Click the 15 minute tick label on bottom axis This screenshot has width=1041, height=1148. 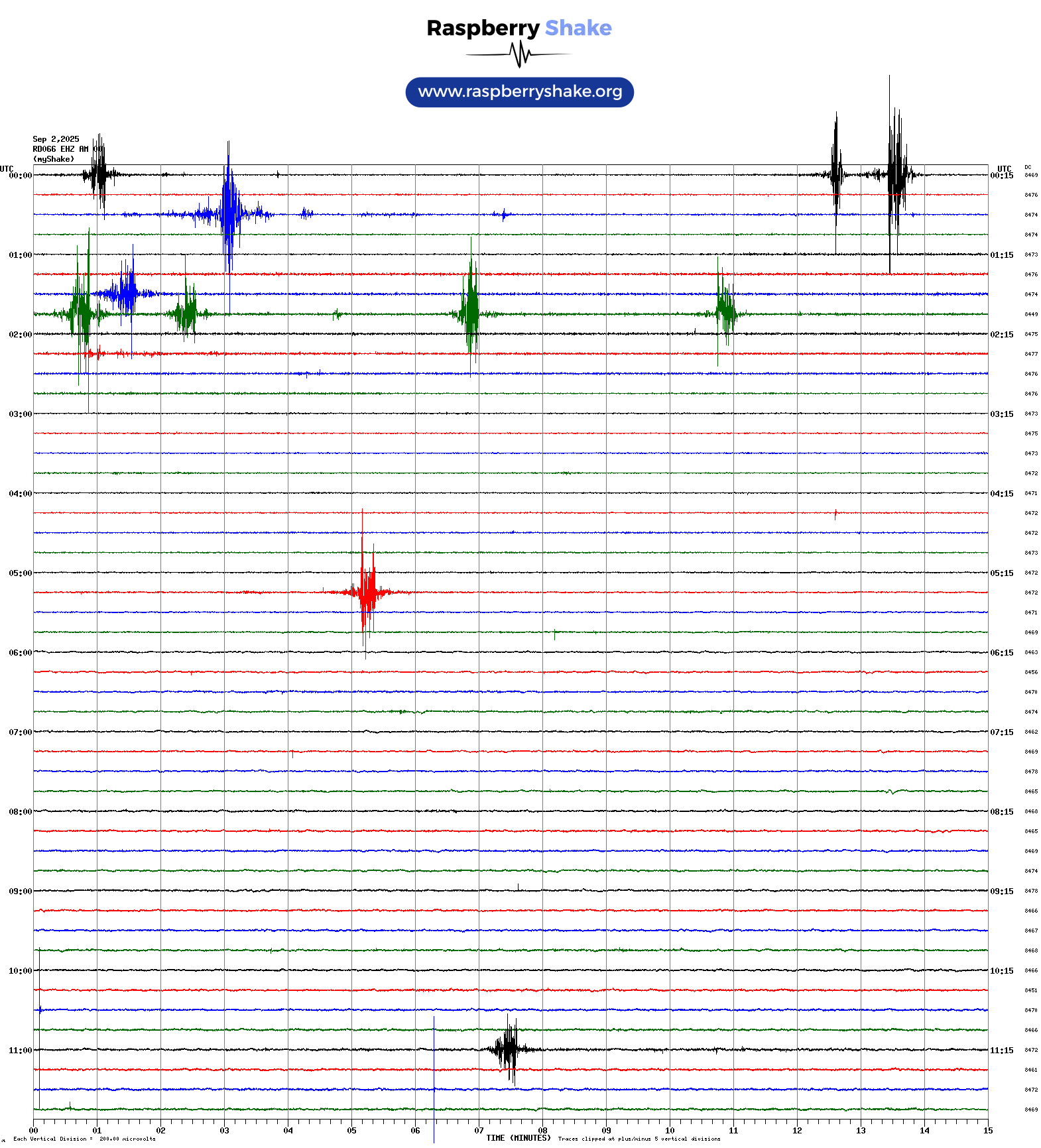987,1131
